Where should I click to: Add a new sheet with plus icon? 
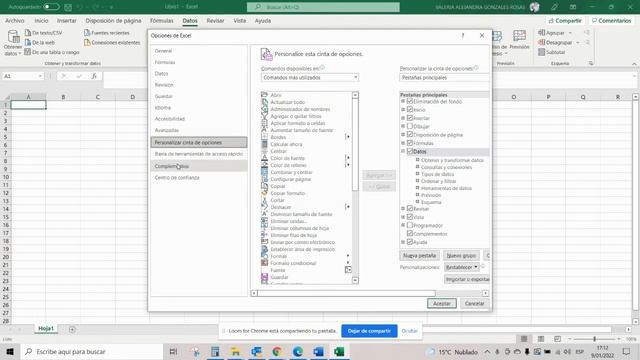point(72,329)
